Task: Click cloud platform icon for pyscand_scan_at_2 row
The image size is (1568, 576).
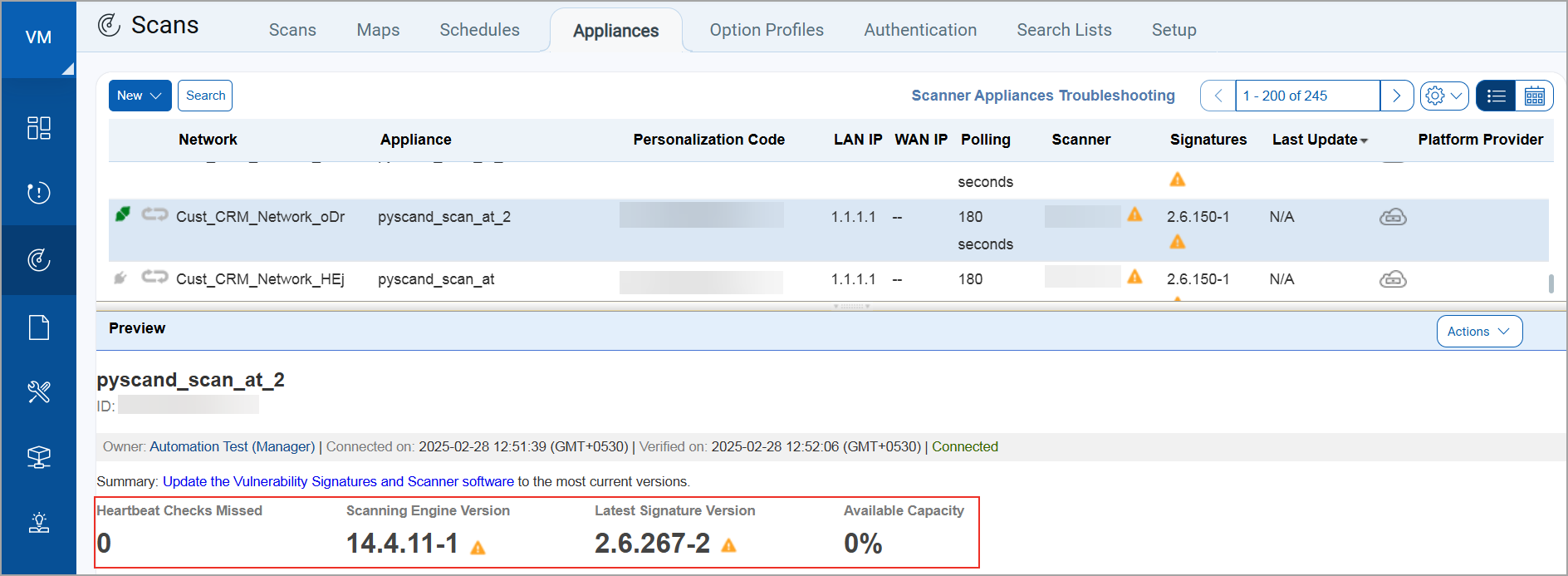Action: tap(1393, 217)
